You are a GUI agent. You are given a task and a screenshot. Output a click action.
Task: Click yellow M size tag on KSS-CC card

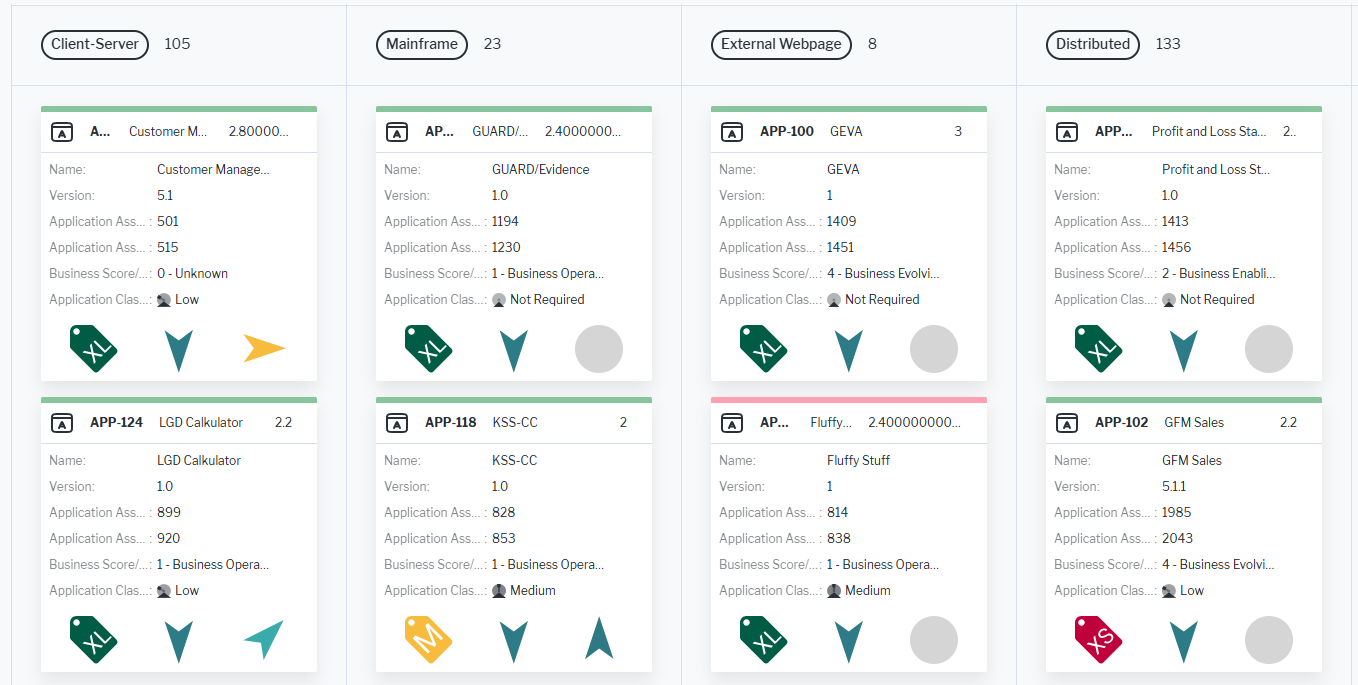click(429, 640)
